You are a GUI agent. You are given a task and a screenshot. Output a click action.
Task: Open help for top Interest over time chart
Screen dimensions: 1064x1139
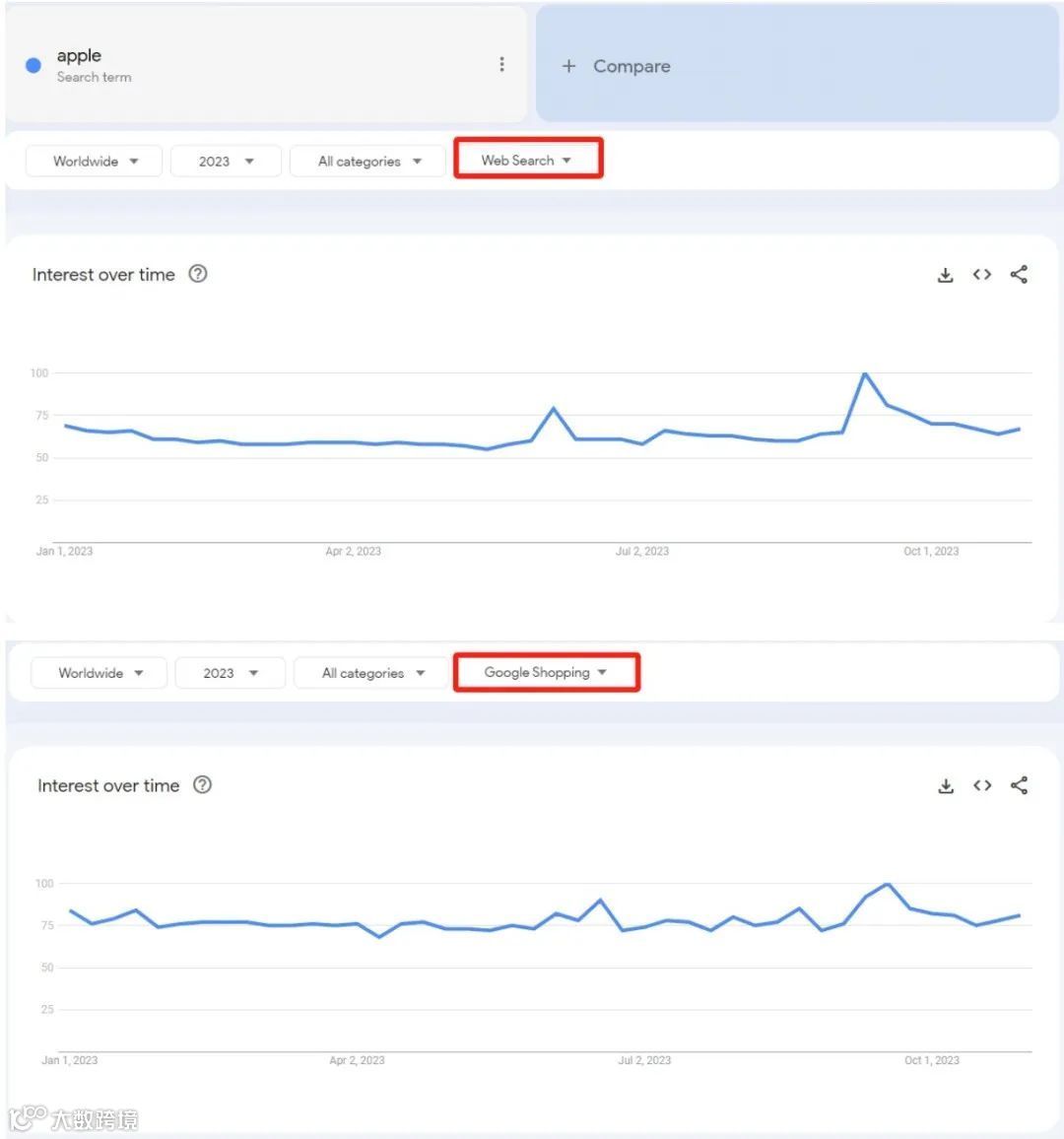click(198, 274)
